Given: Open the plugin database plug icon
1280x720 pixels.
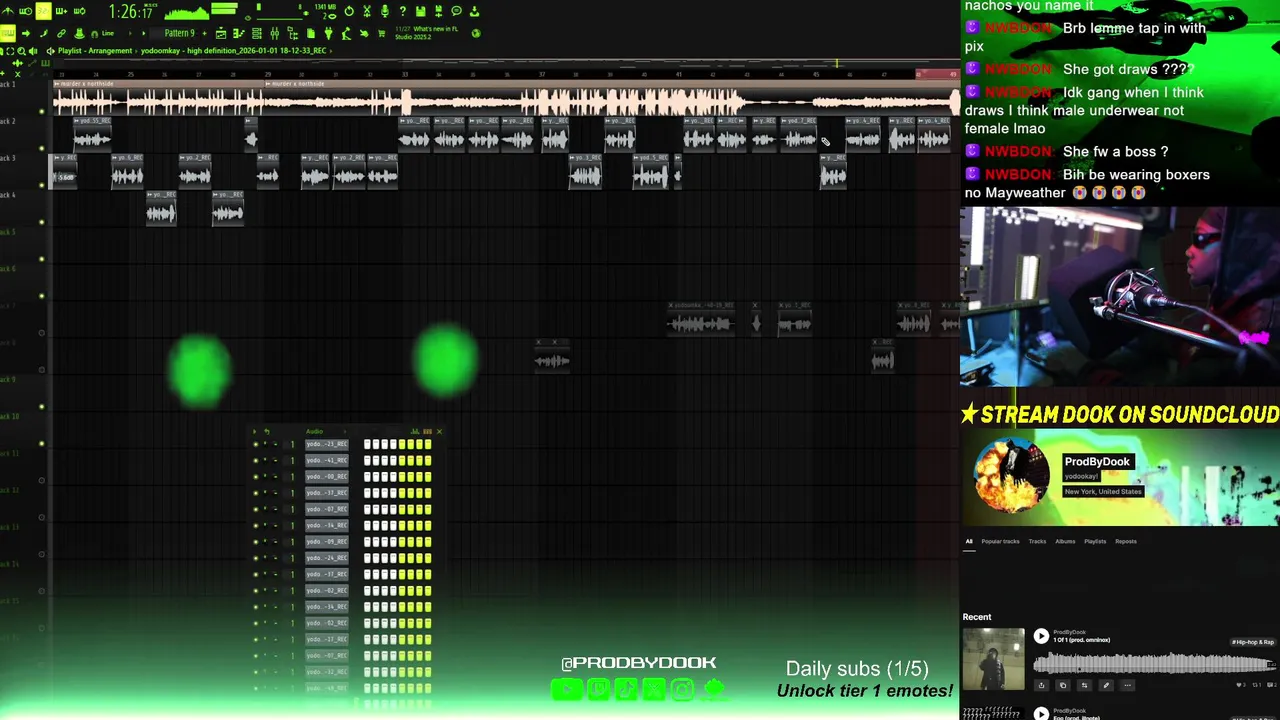Looking at the screenshot, I should [x=328, y=33].
